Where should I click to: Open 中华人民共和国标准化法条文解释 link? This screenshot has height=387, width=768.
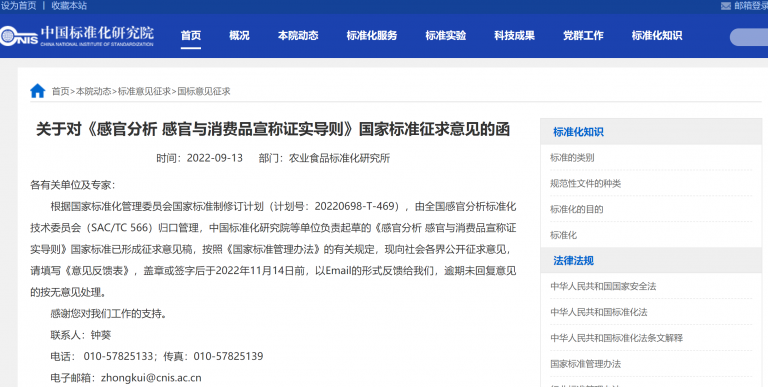point(616,338)
